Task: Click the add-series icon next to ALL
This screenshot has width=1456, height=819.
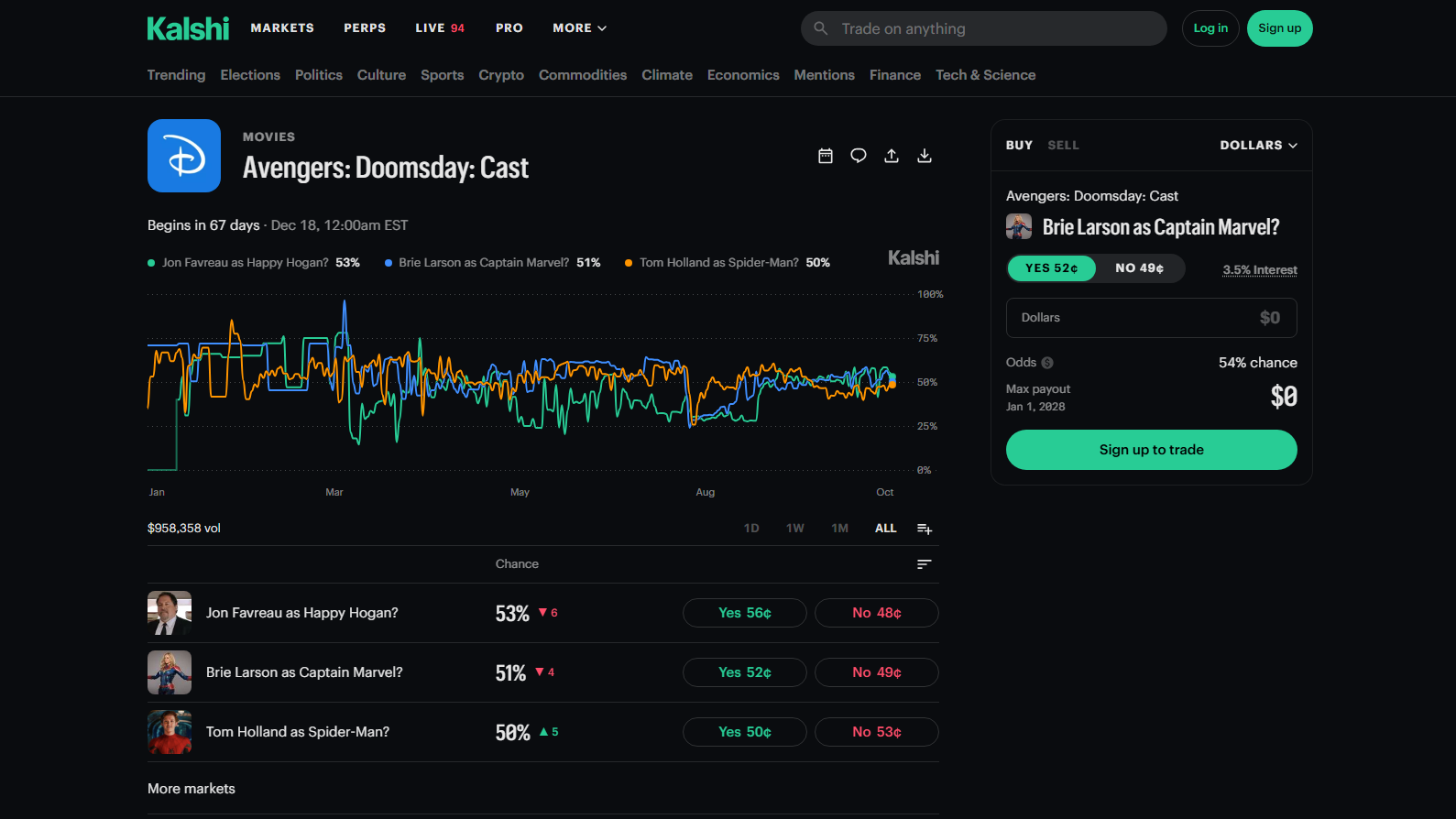Action: point(925,529)
